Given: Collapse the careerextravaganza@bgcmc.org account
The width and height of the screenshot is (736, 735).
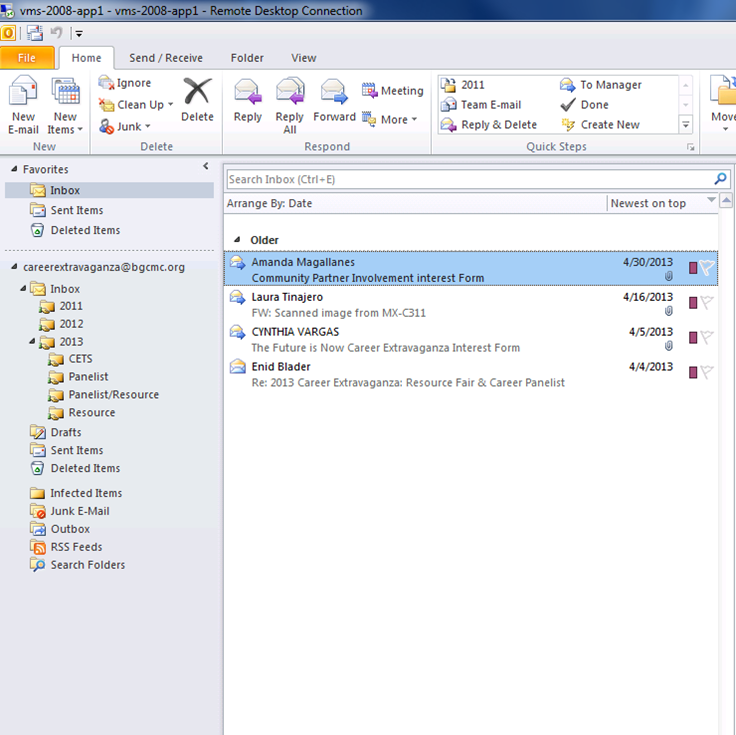Looking at the screenshot, I should (15, 267).
